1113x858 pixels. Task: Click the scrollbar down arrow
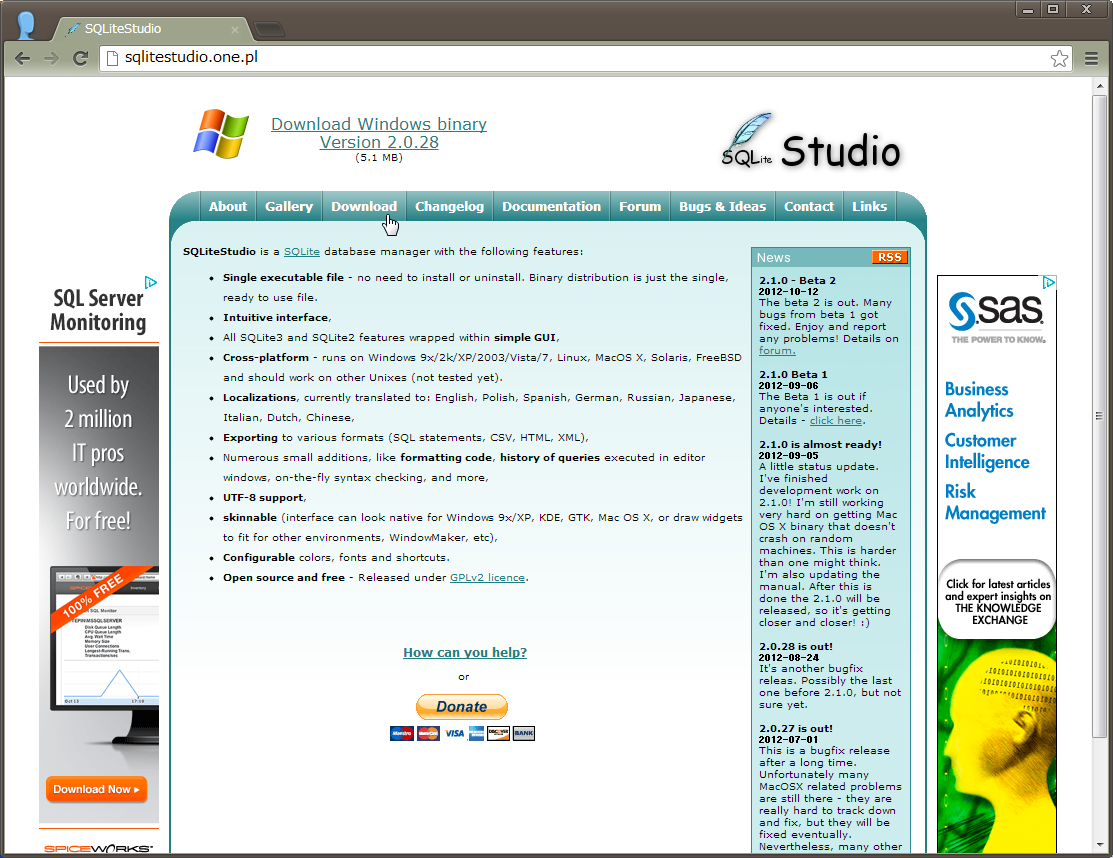(x=1099, y=845)
